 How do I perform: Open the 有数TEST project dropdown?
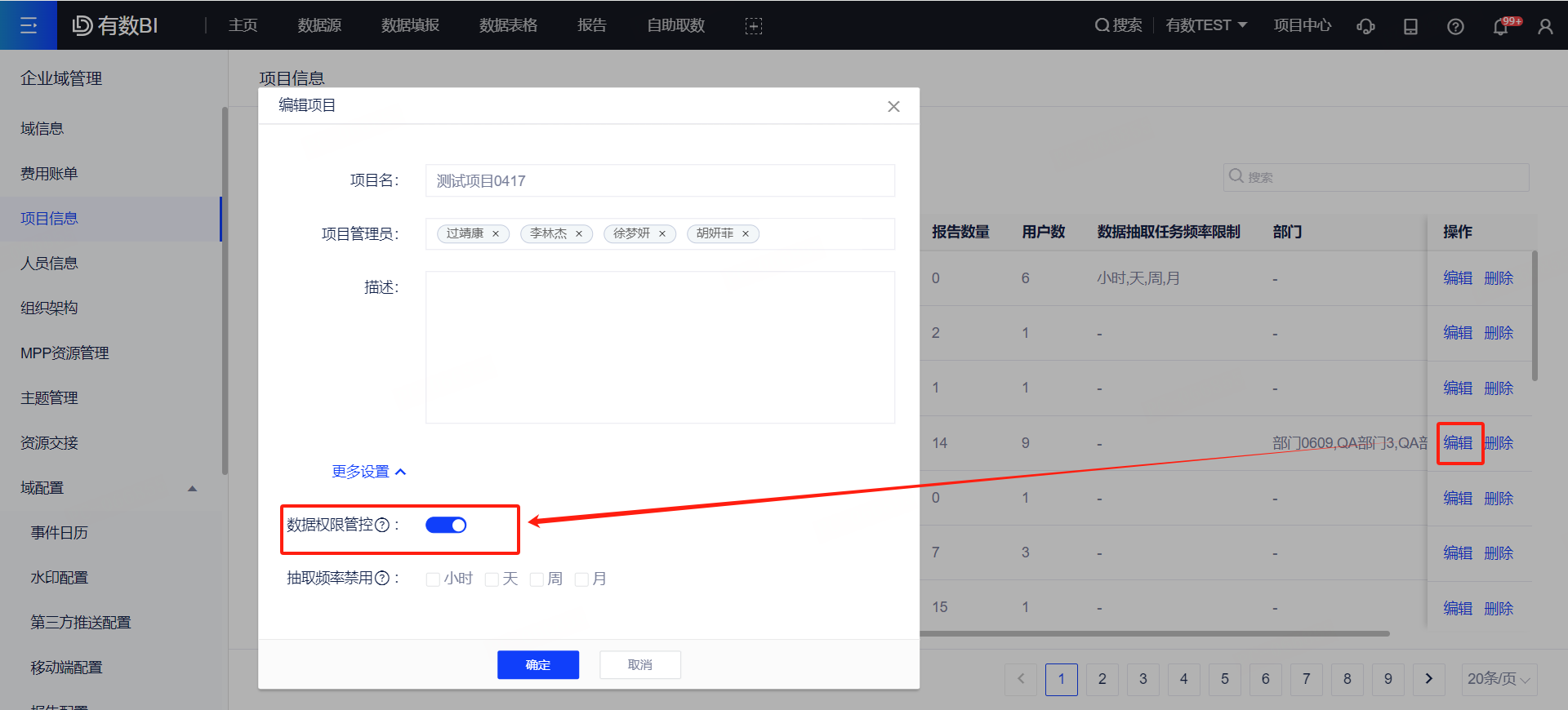pyautogui.click(x=1206, y=25)
